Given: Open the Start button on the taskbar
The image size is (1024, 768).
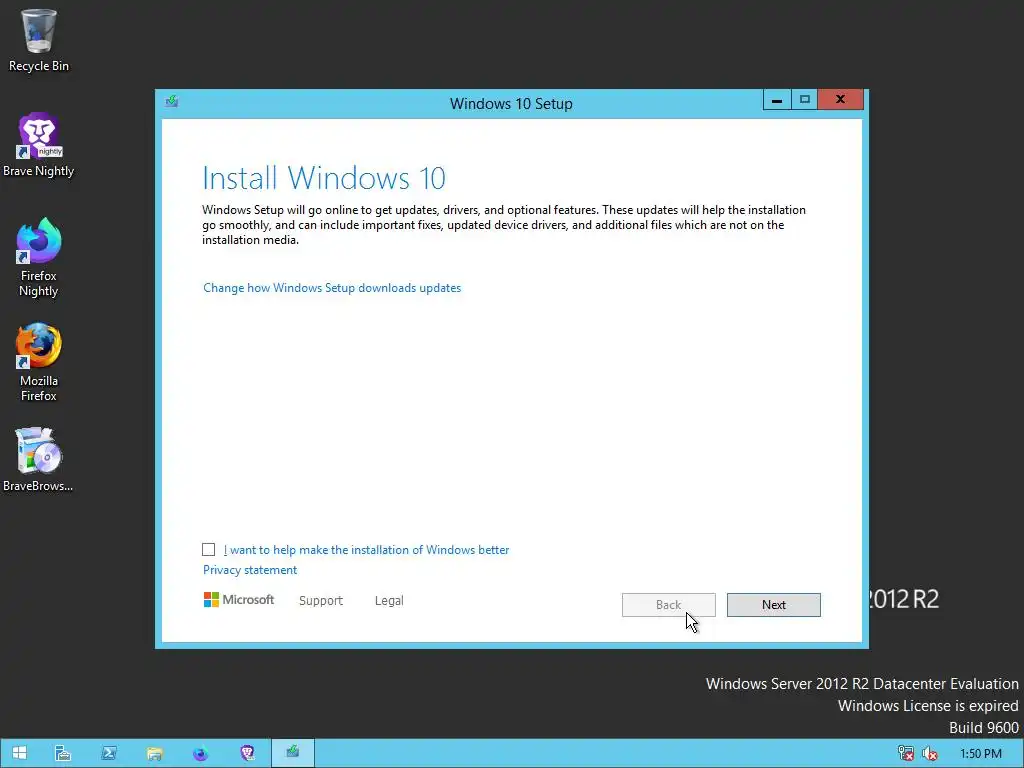Looking at the screenshot, I should click(x=20, y=753).
